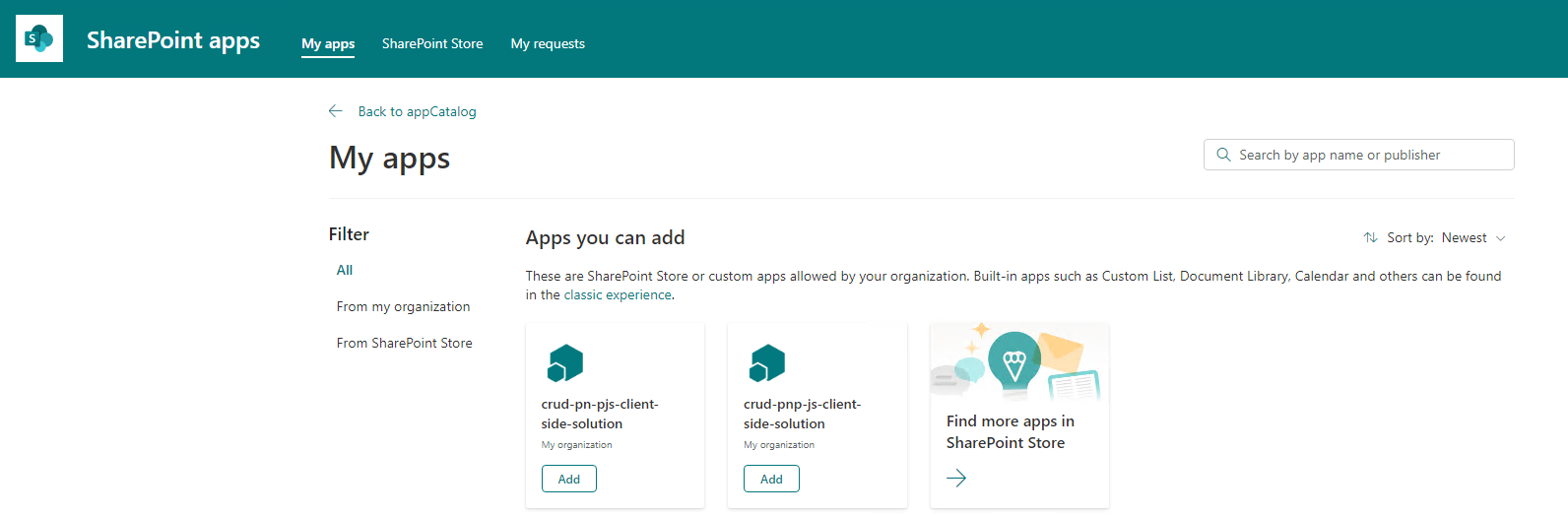Screen dimensions: 1568x516
Task: Open the classic experience link
Action: coord(618,294)
